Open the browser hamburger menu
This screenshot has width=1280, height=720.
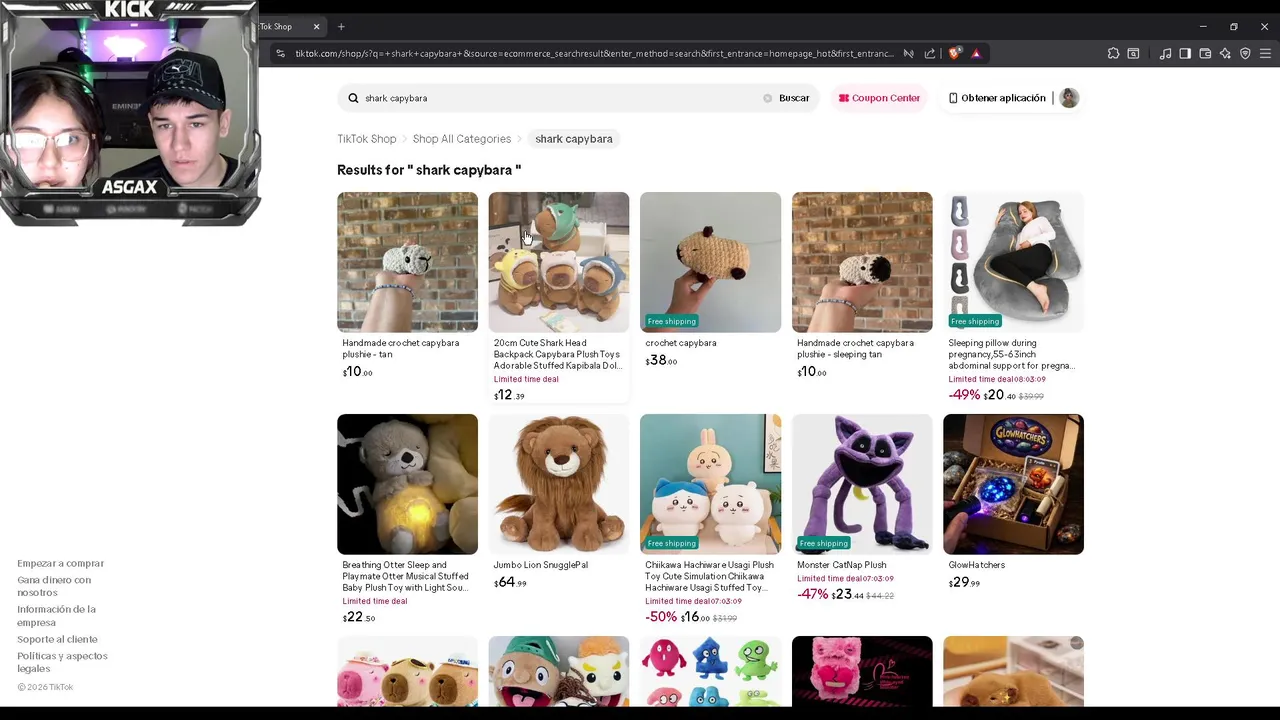[x=1265, y=53]
